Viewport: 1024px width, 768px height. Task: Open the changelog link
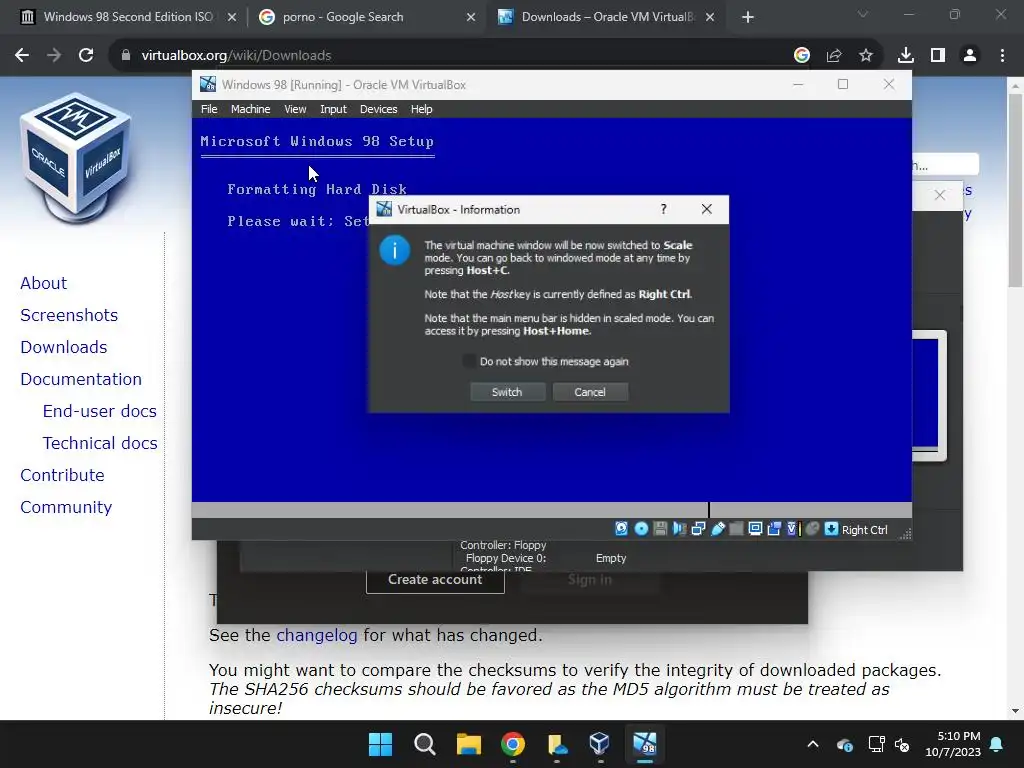(317, 635)
